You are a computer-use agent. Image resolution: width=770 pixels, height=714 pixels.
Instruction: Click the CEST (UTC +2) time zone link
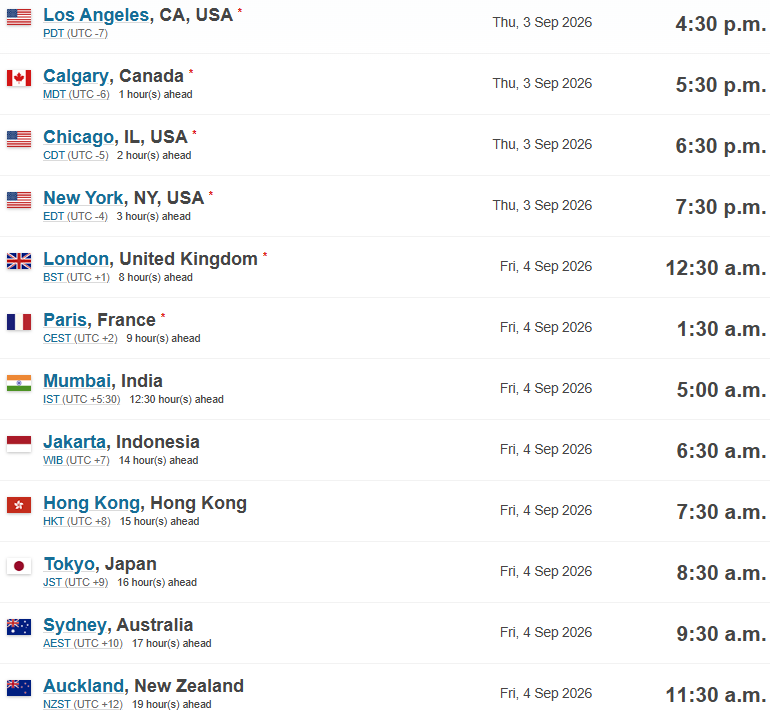click(x=80, y=338)
